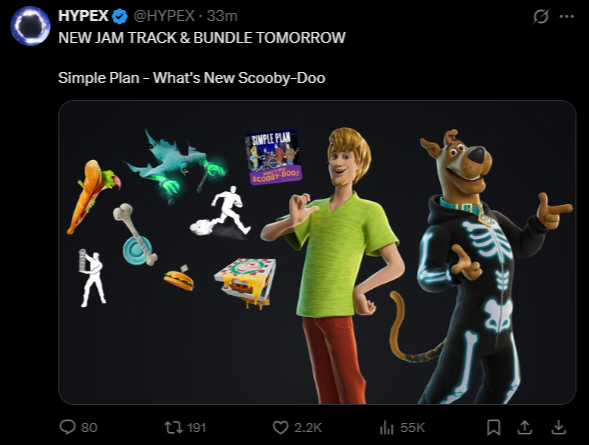The height and width of the screenshot is (445, 589).
Task: View tweet analytics bar chart icon
Action: [x=387, y=427]
